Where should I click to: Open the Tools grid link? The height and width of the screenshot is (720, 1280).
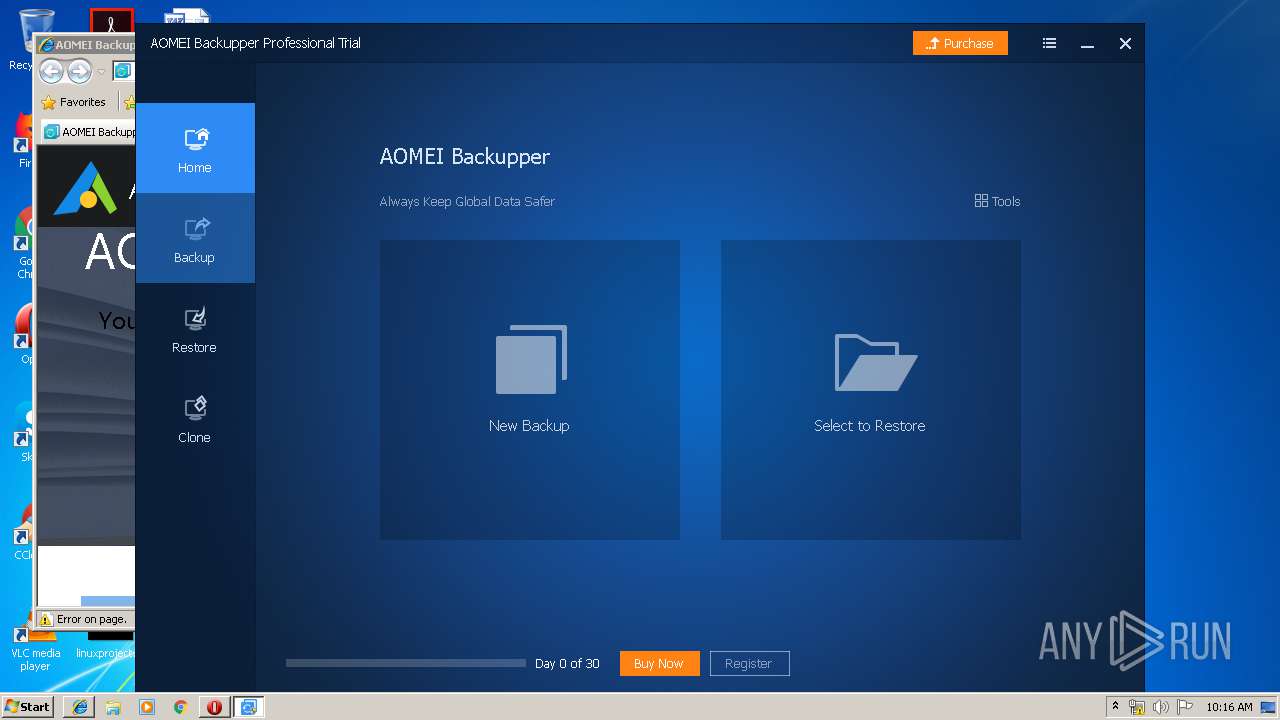tap(997, 201)
